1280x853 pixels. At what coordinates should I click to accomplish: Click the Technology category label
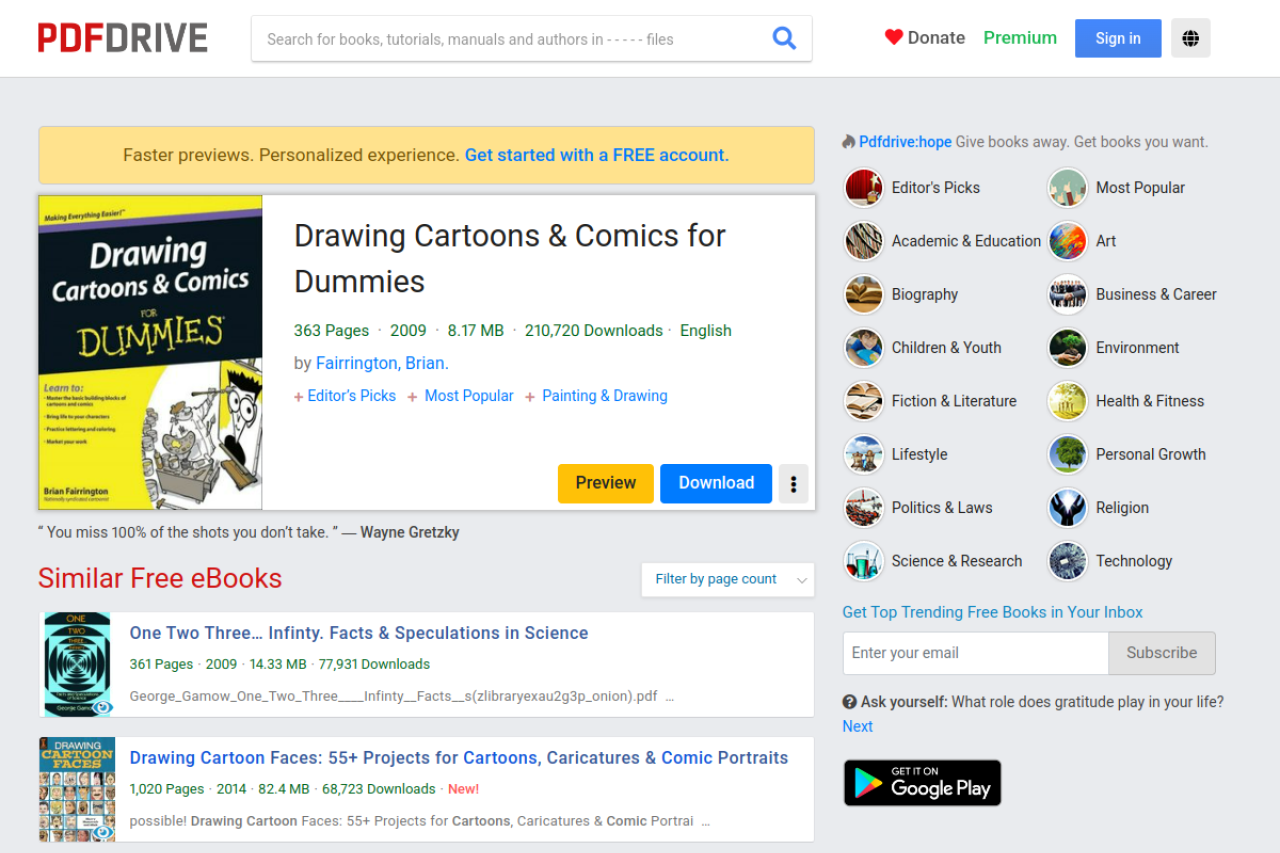1134,561
